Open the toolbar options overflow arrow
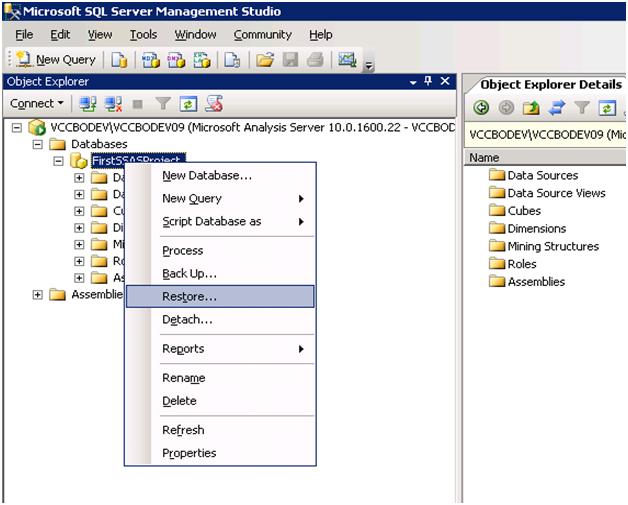This screenshot has width=628, height=505. coord(369,66)
